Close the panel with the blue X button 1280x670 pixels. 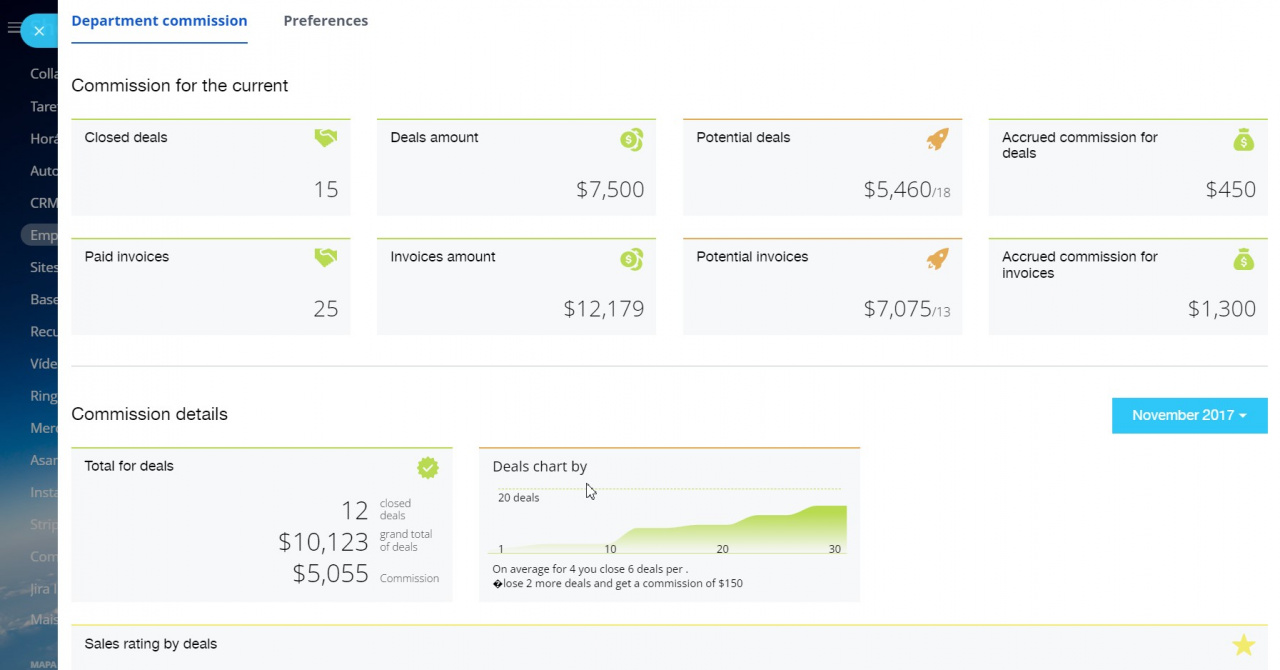[x=39, y=31]
